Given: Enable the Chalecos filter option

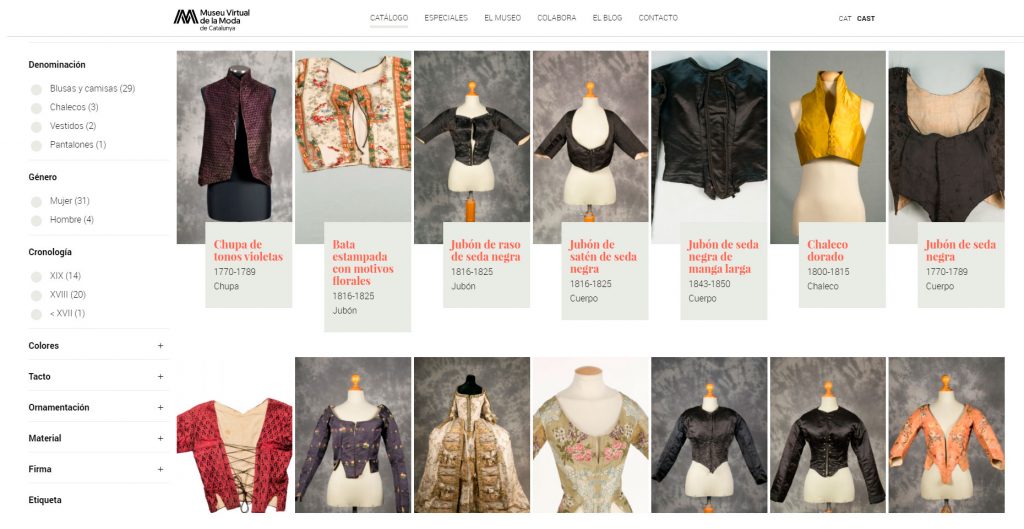Looking at the screenshot, I should (x=37, y=108).
